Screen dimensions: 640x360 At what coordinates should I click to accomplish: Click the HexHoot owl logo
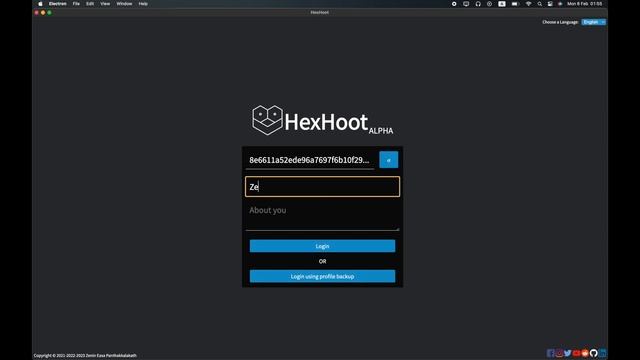[267, 120]
